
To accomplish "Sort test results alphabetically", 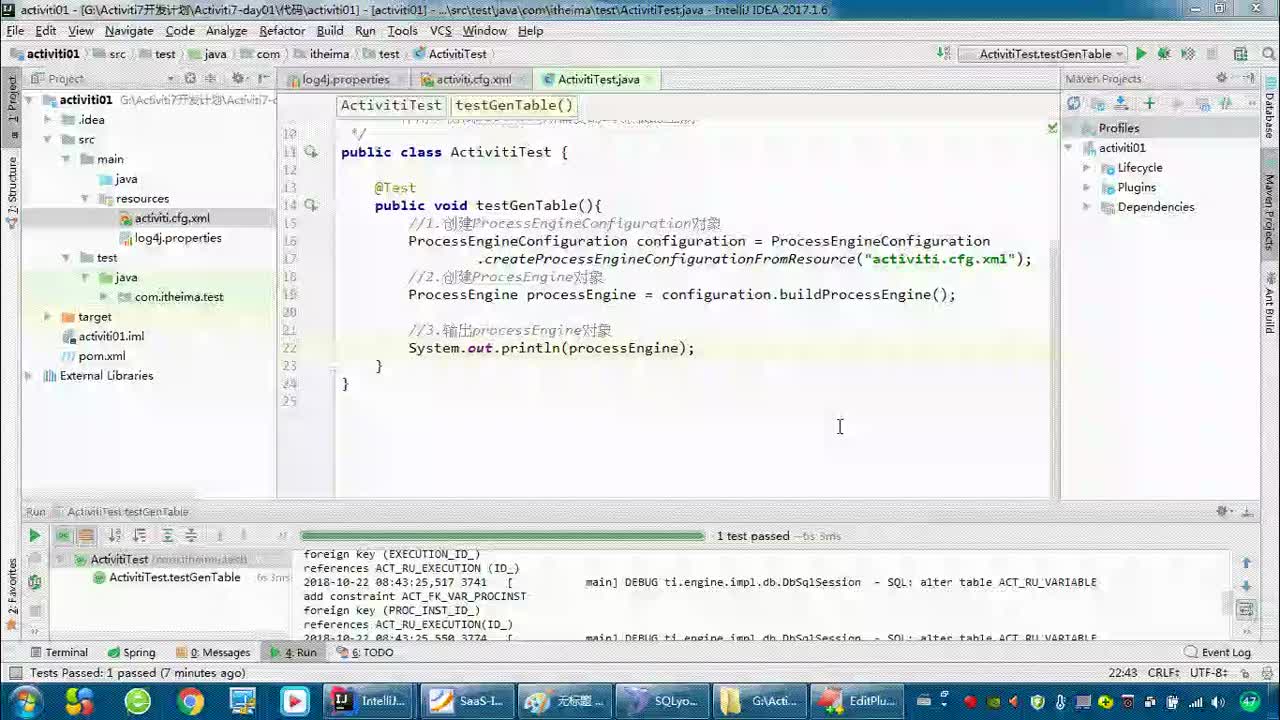I will tap(115, 536).
